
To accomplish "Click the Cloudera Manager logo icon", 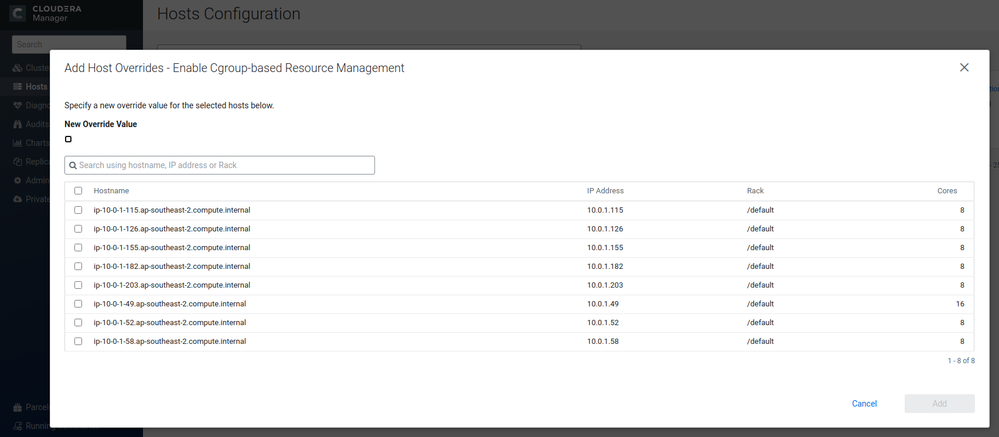I will pos(18,13).
